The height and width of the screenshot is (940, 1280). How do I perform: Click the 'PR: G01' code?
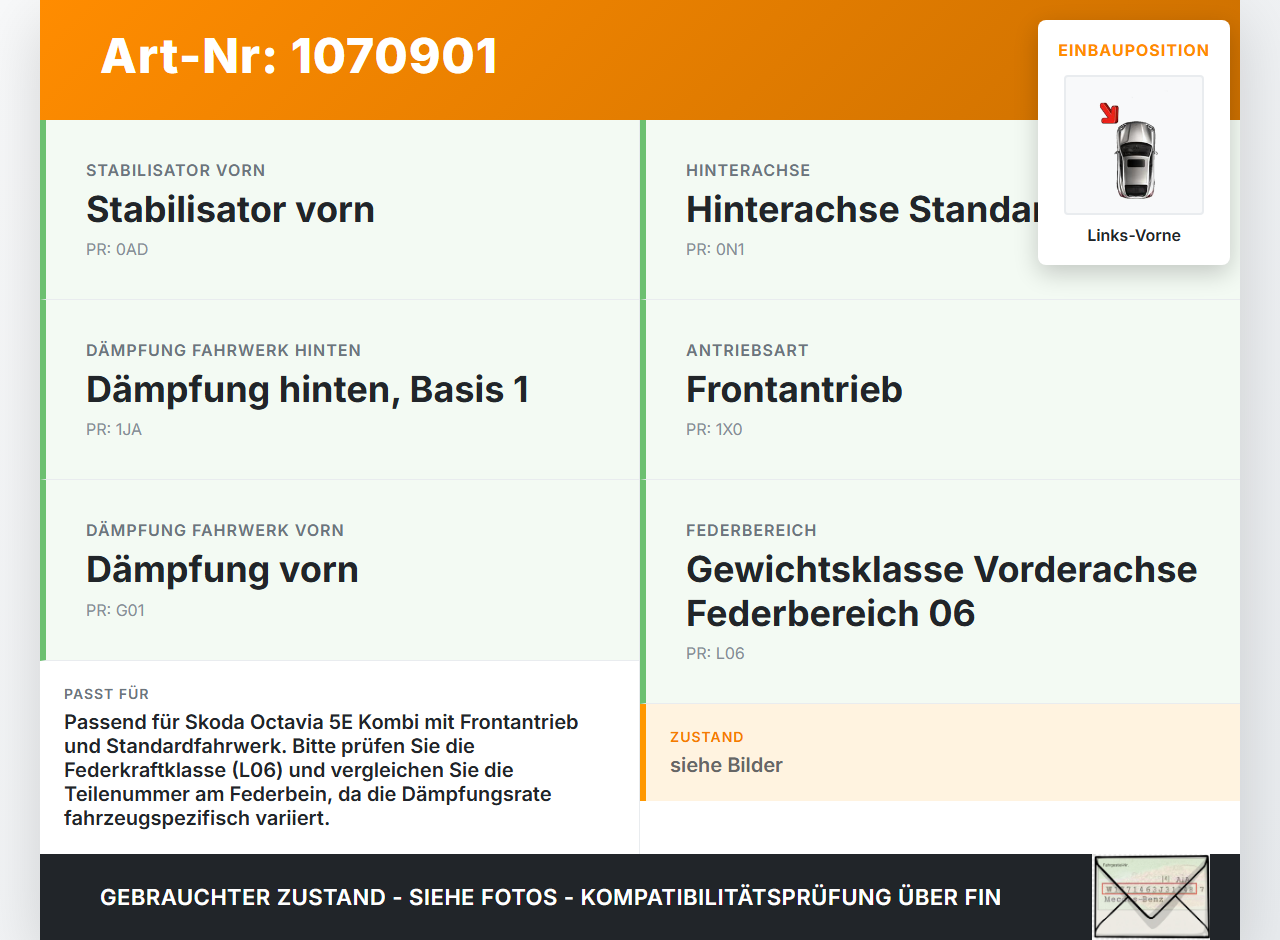point(115,609)
